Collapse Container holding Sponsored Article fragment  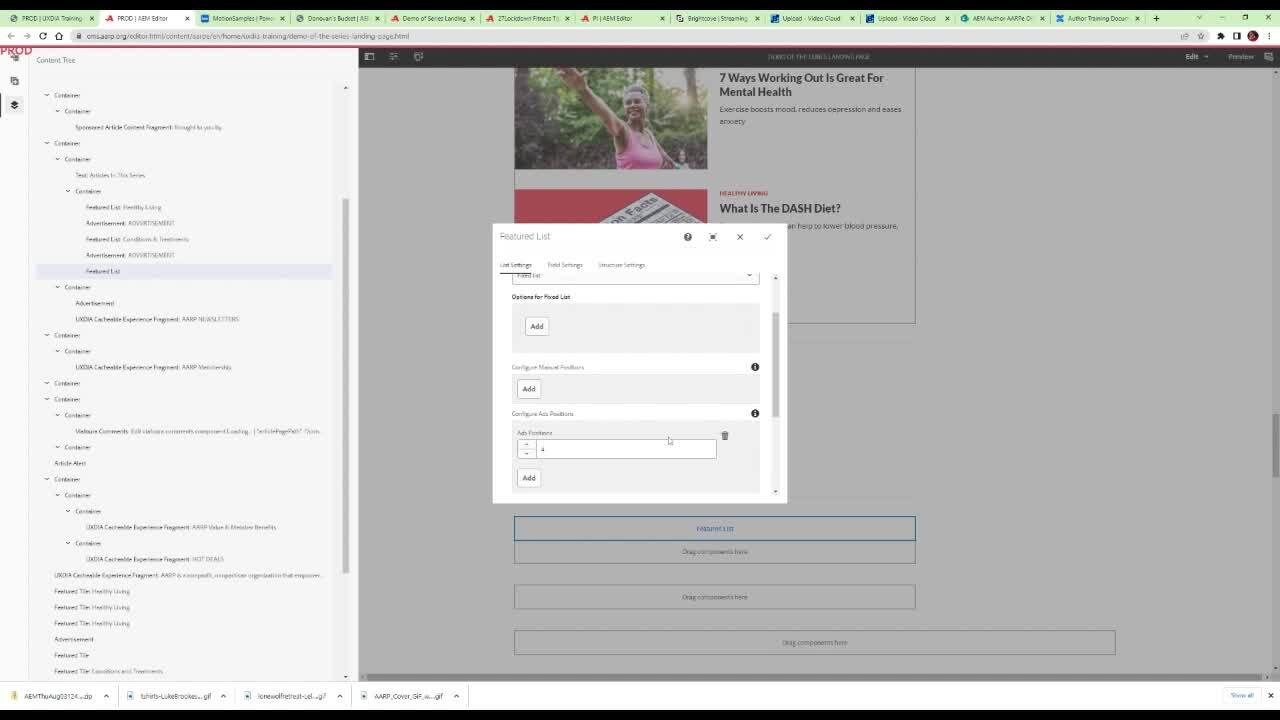click(x=58, y=111)
